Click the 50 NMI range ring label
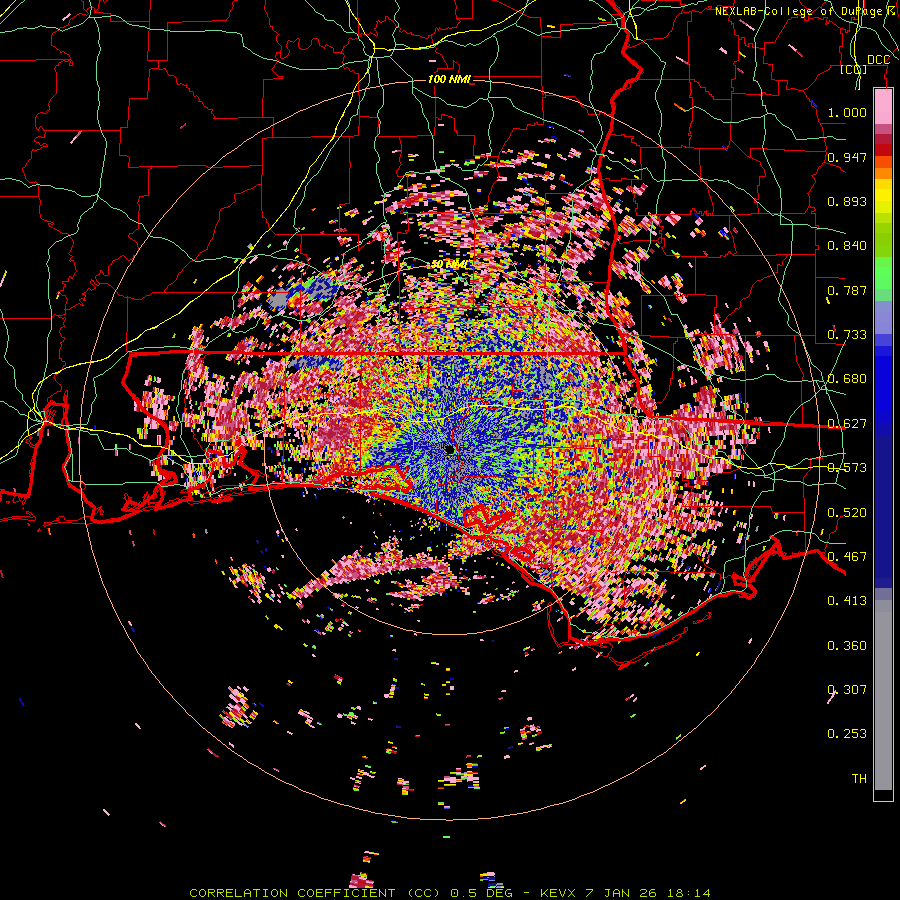 [x=449, y=264]
